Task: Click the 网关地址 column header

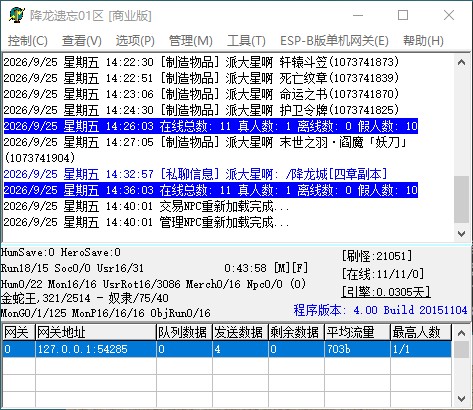Action: click(96, 332)
